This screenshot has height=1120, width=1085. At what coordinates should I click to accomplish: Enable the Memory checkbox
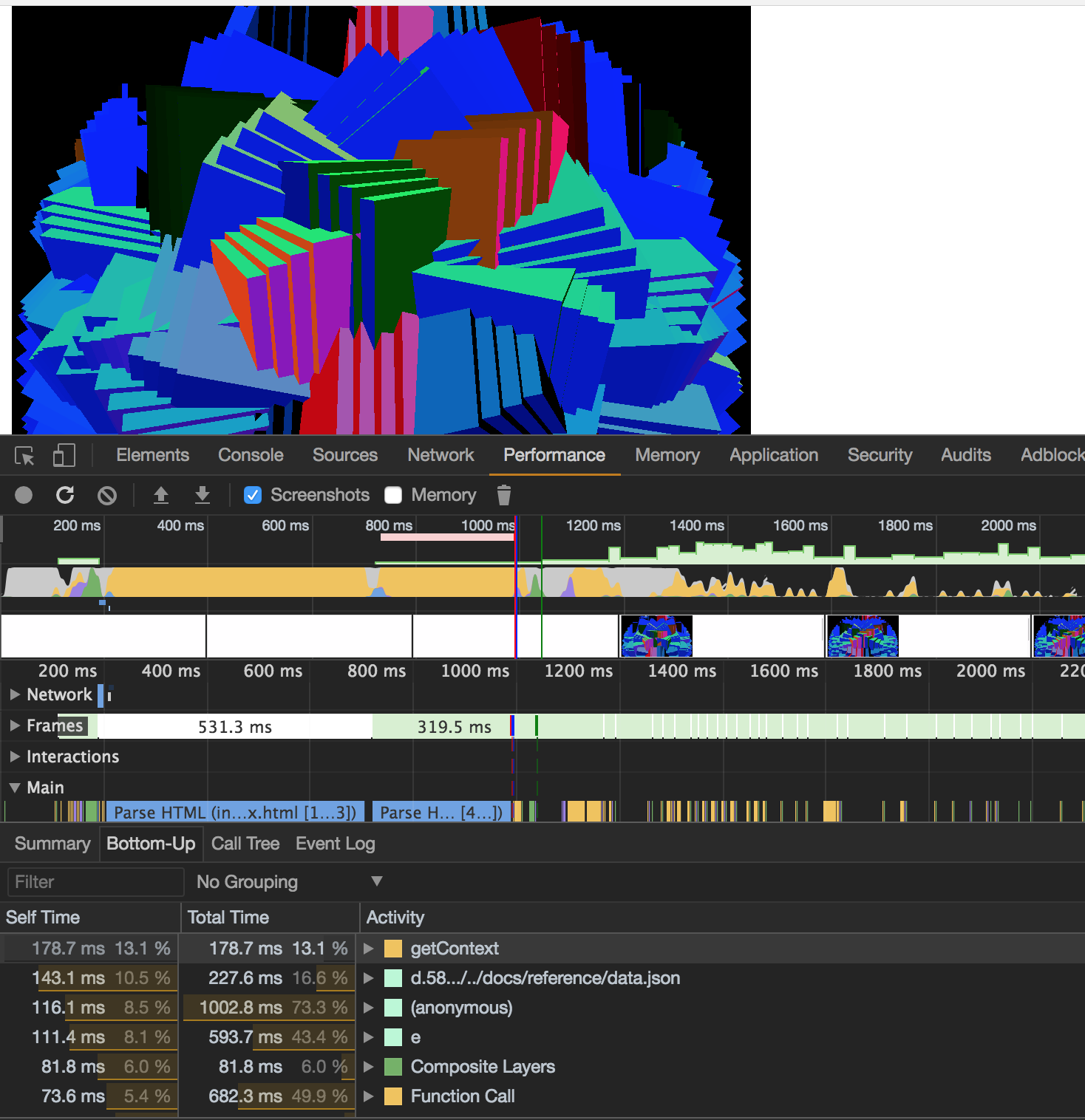click(393, 495)
